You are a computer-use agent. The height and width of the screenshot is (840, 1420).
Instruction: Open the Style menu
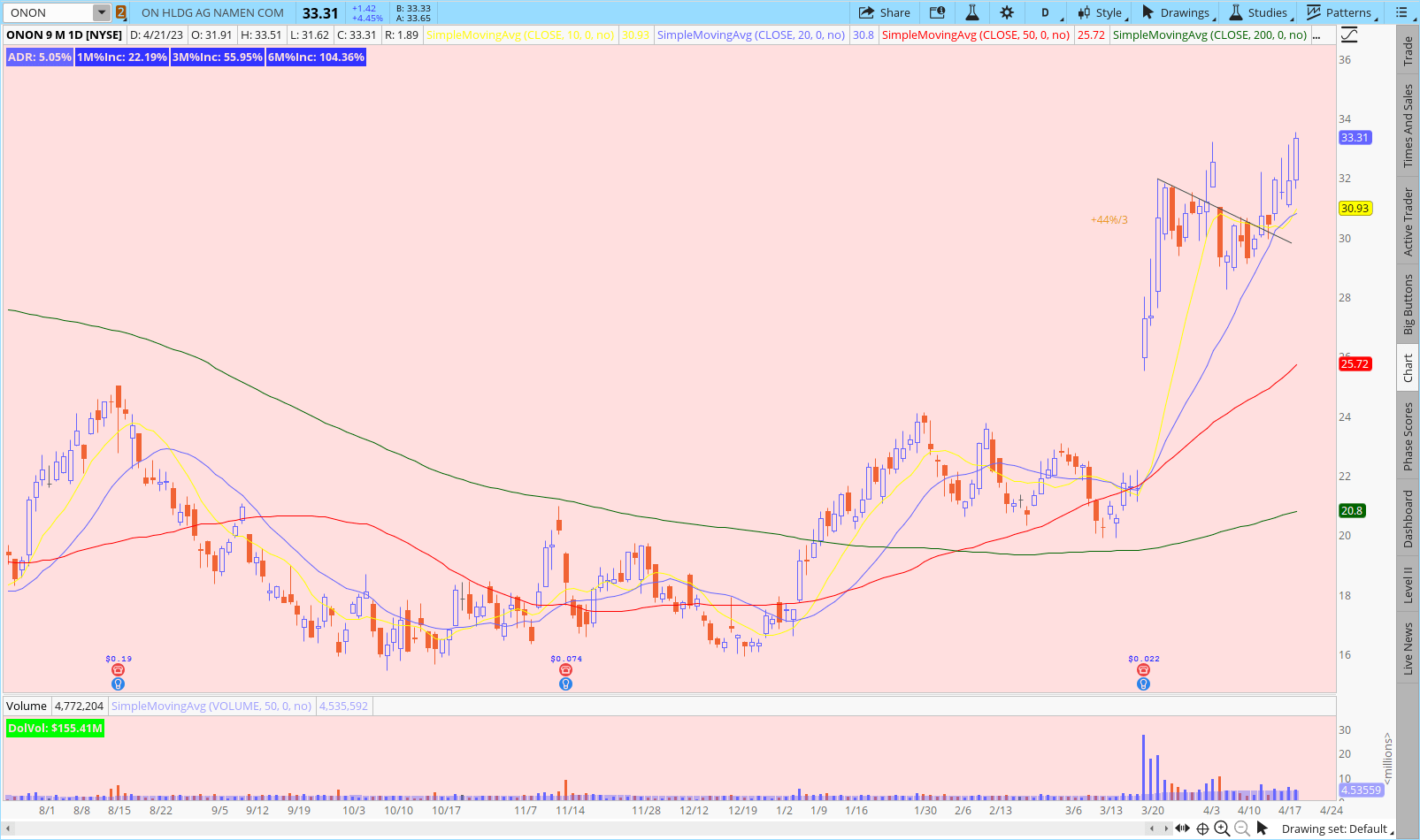[1101, 12]
